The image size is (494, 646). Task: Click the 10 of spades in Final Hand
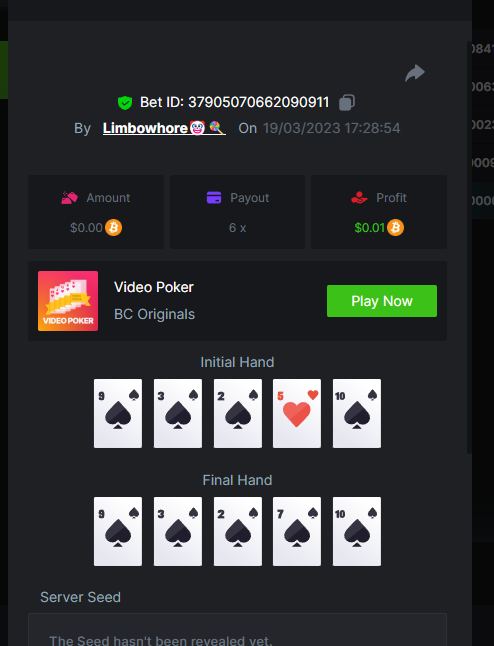(x=357, y=531)
